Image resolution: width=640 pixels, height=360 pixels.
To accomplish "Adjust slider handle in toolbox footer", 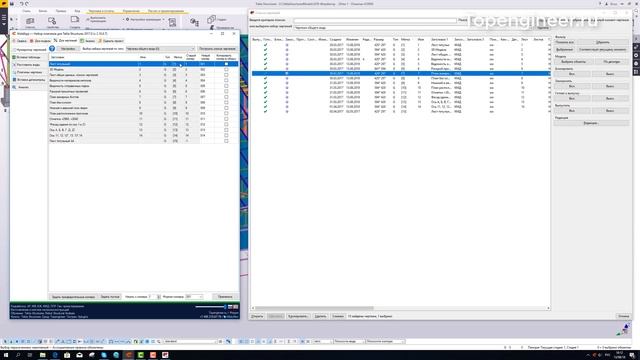I will pyautogui.click(x=225, y=307).
